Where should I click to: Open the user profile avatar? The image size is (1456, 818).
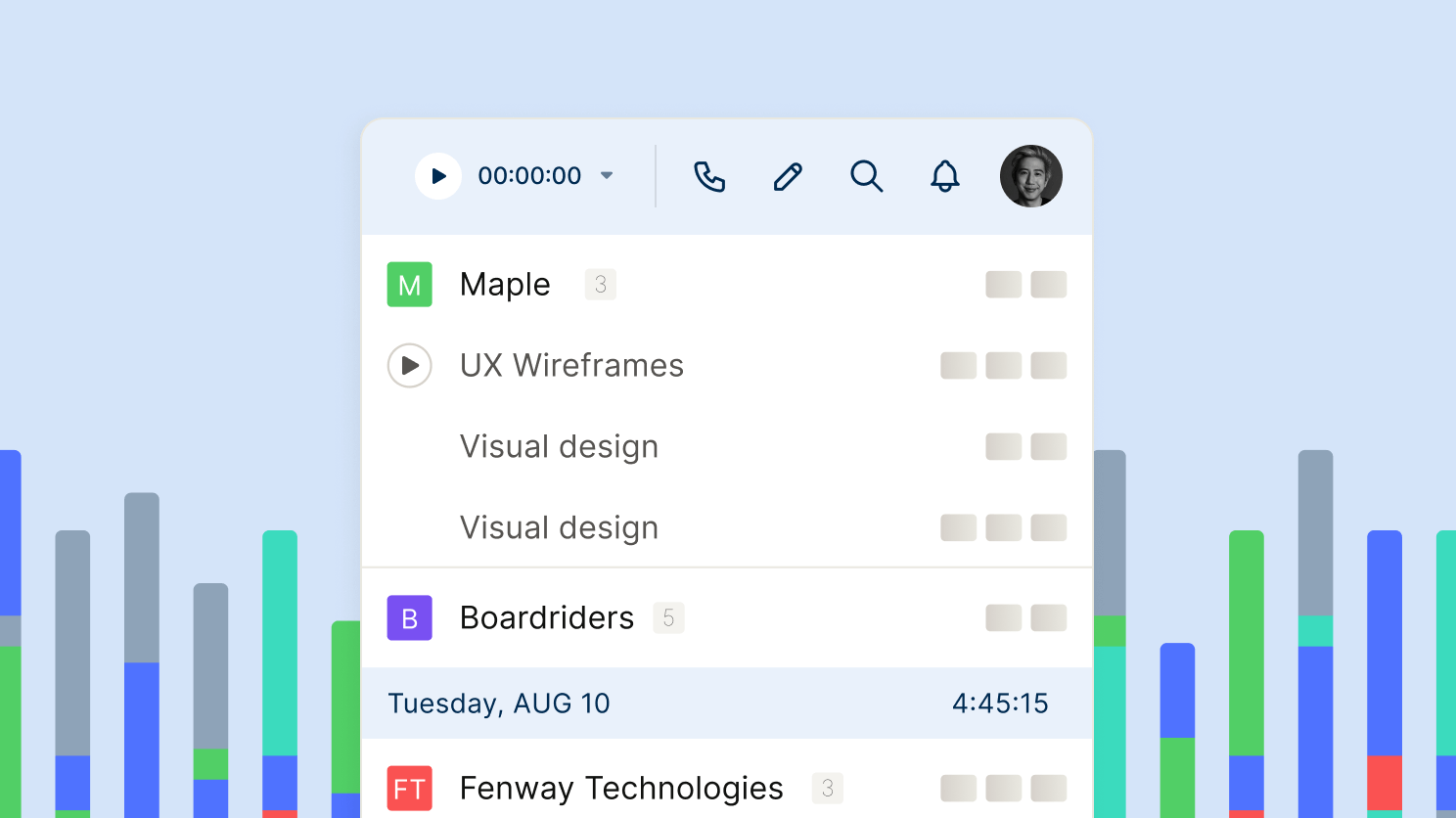coord(1030,176)
